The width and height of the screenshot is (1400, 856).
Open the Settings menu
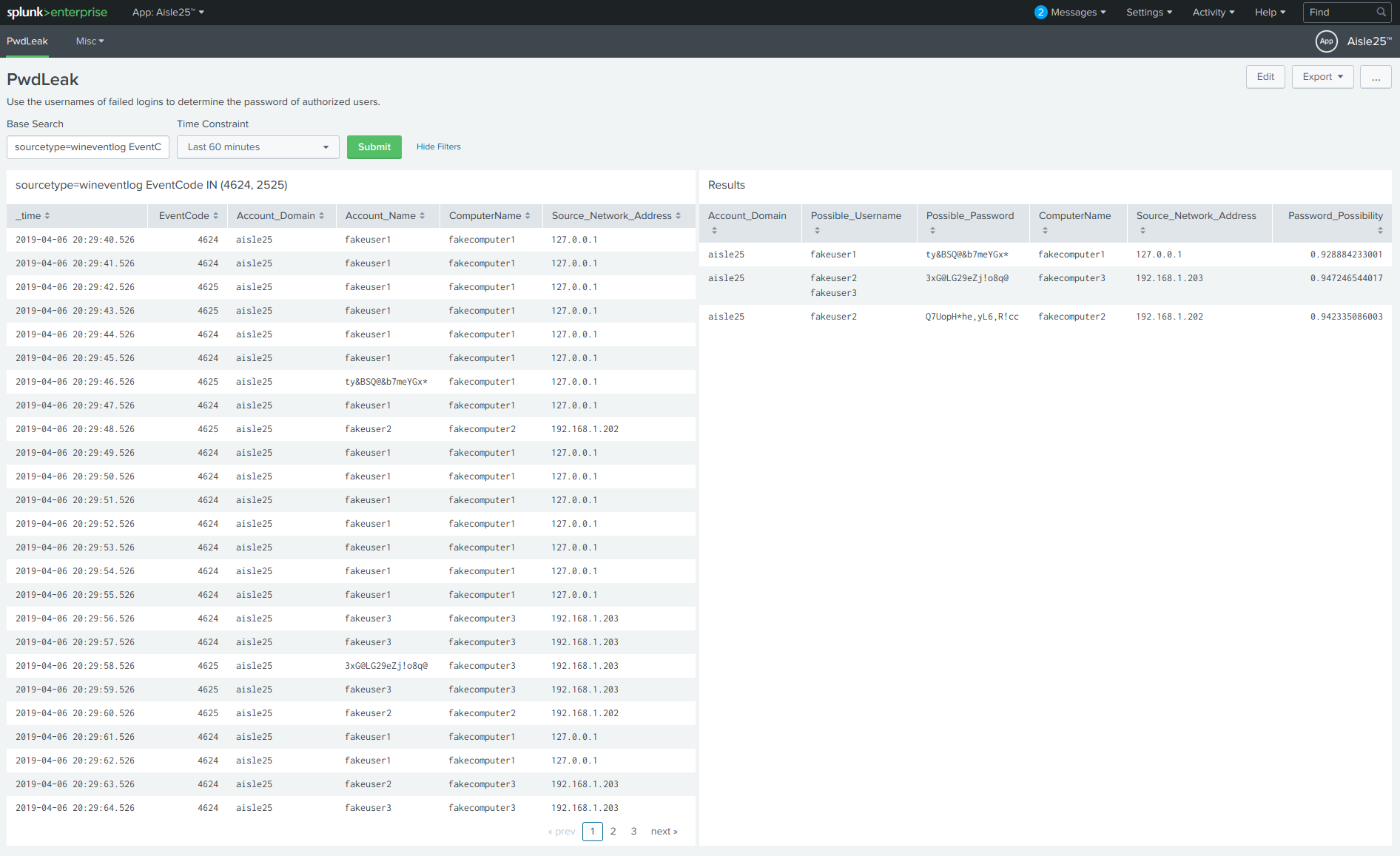[1149, 12]
